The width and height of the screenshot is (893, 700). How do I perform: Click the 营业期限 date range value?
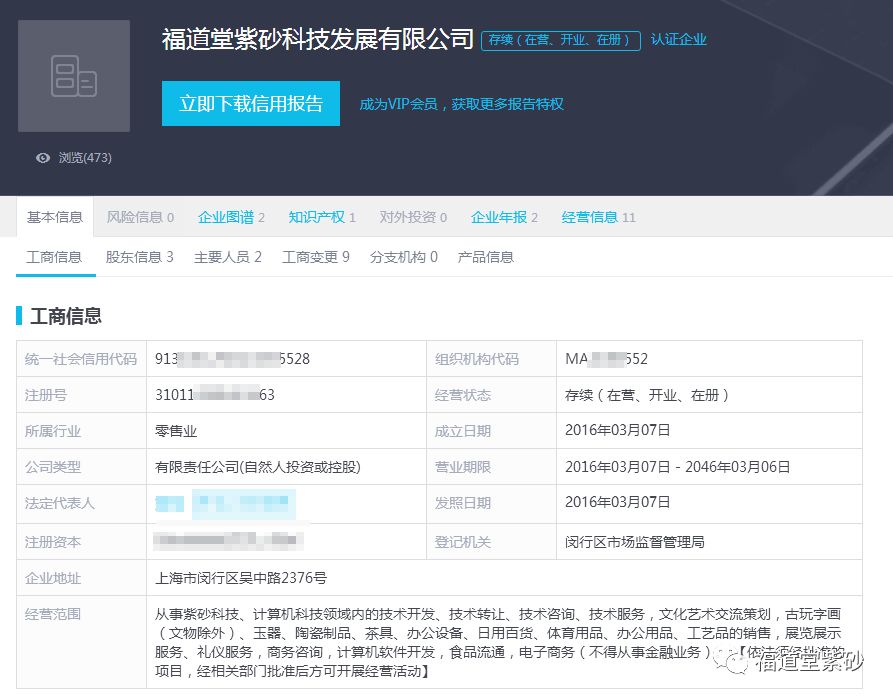[x=678, y=467]
